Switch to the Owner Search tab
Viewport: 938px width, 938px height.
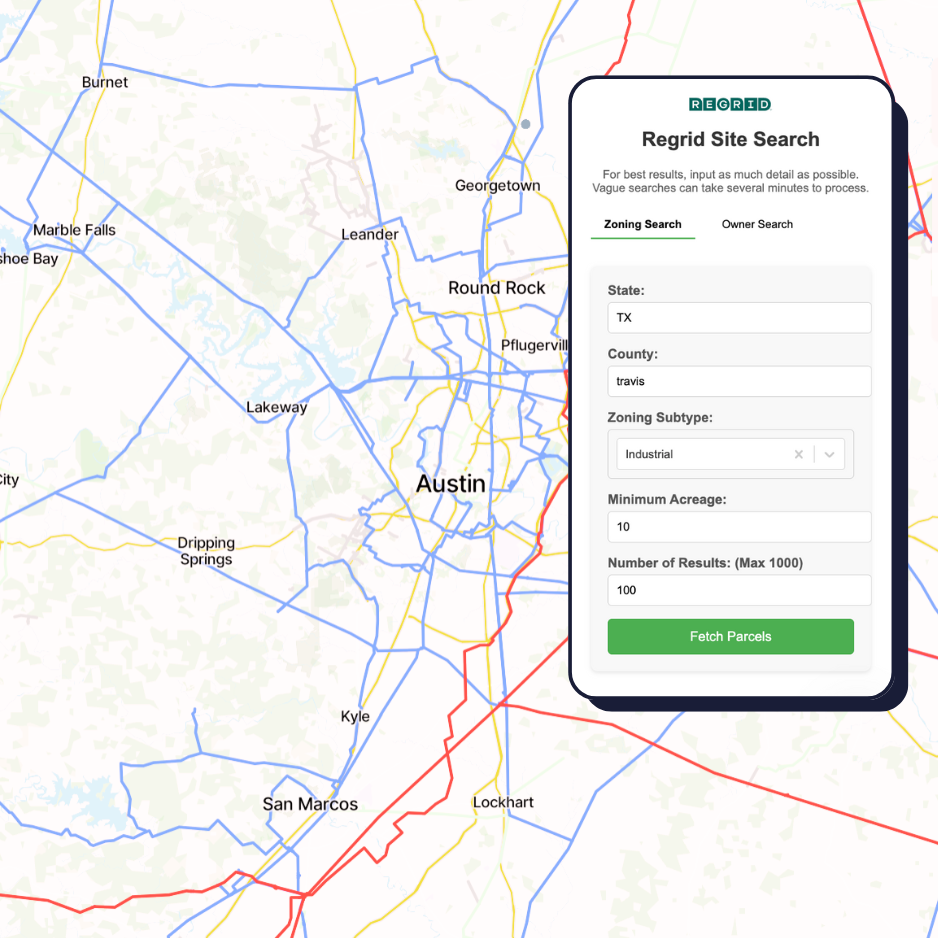[757, 224]
